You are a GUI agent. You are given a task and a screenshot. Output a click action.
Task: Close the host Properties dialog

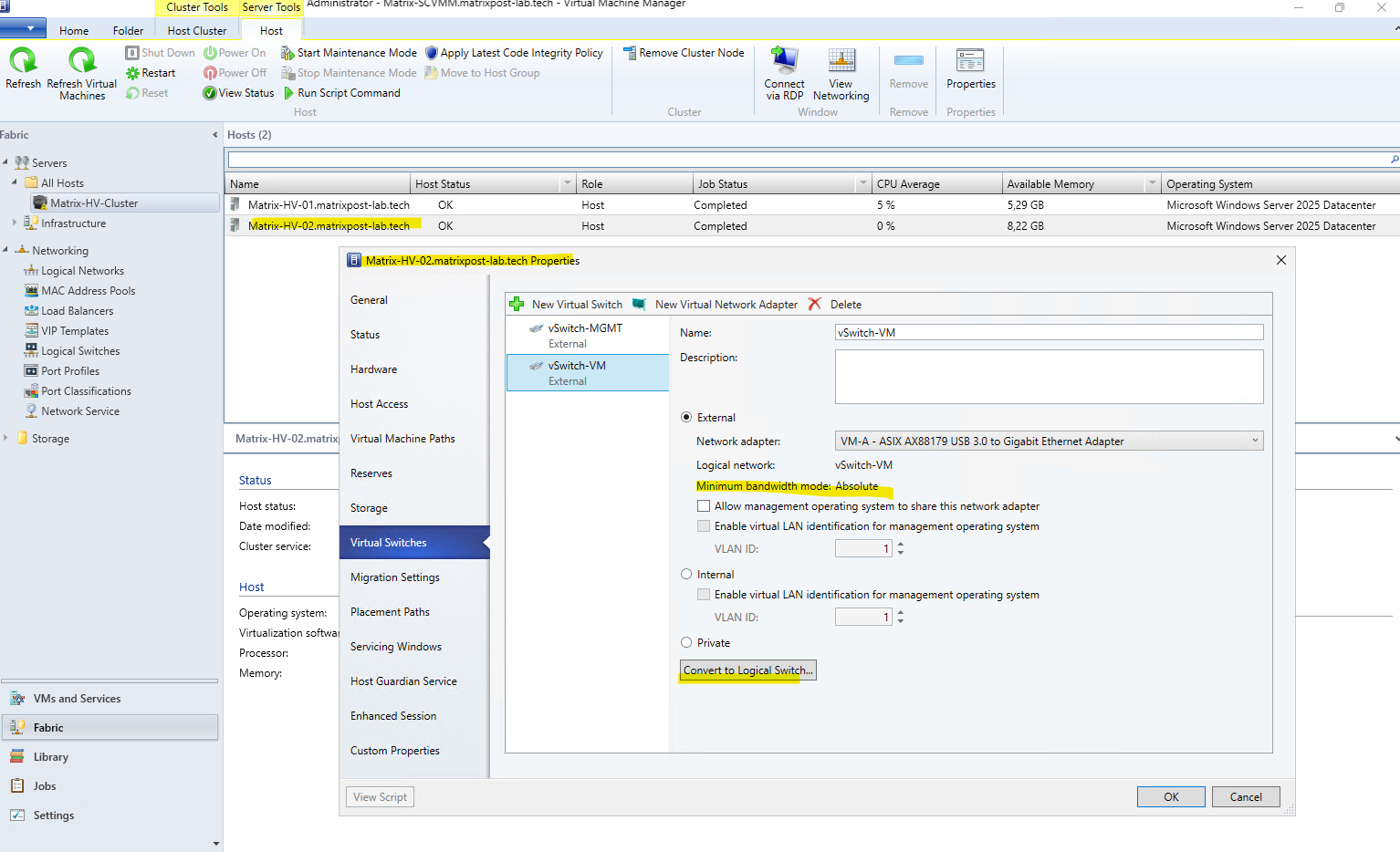(x=1281, y=260)
